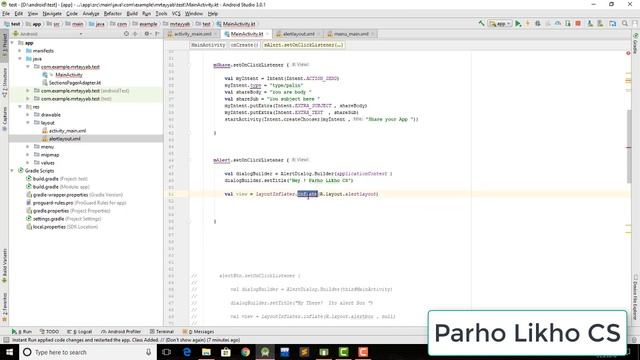Select settings.gradle in Gradle Scripts
This screenshot has width=640, height=360.
[48, 219]
